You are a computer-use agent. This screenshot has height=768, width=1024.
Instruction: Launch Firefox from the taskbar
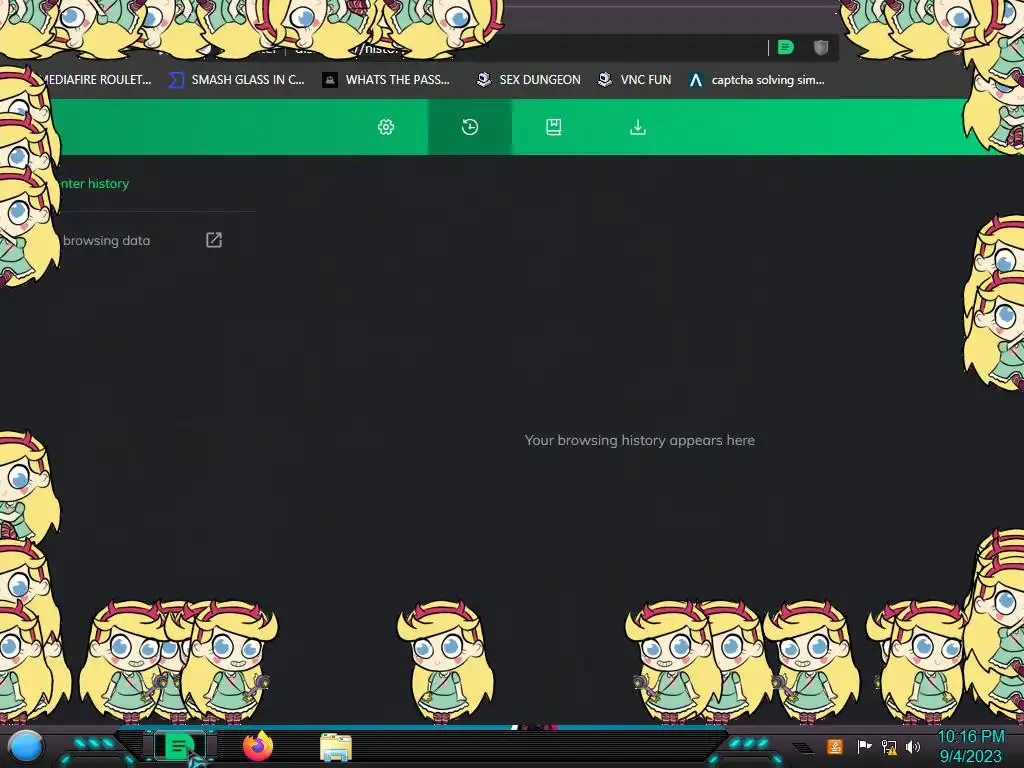point(258,746)
